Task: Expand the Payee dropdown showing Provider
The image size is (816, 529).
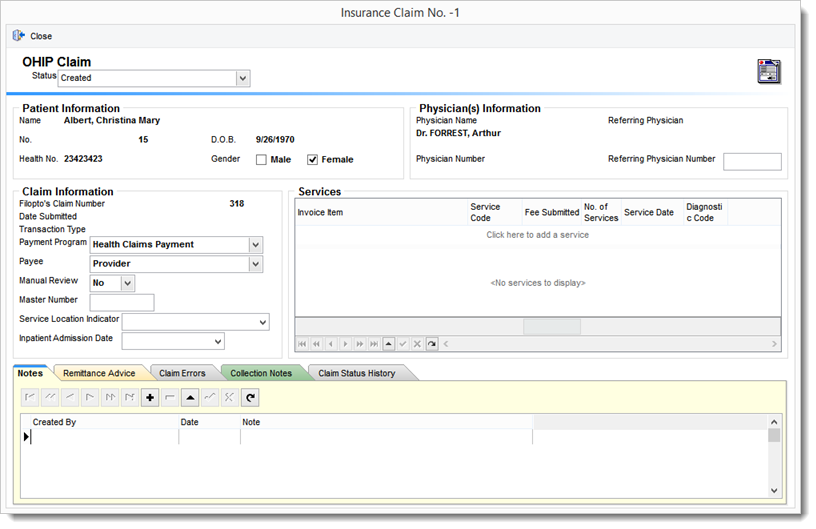Action: [256, 264]
